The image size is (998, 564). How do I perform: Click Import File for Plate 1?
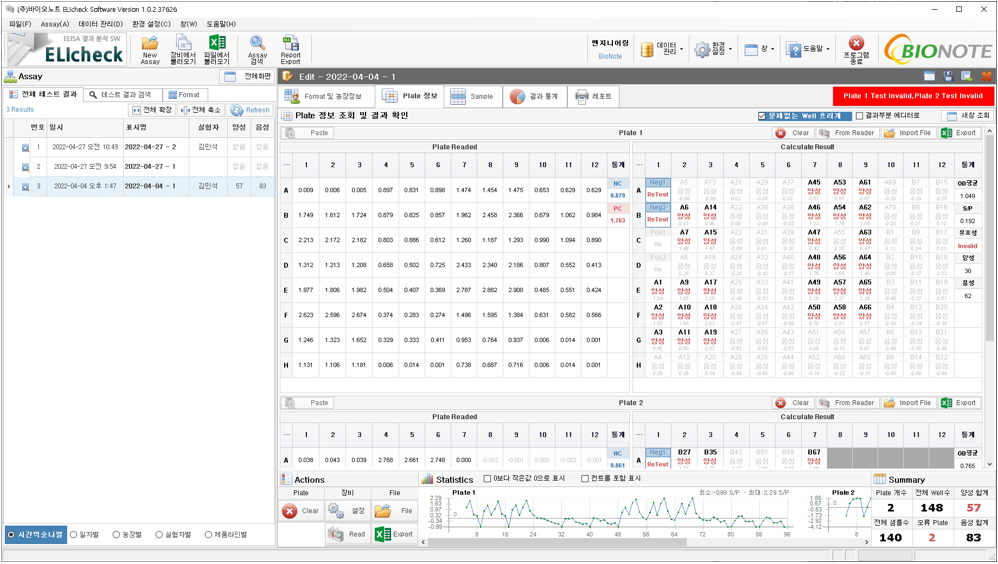point(907,133)
